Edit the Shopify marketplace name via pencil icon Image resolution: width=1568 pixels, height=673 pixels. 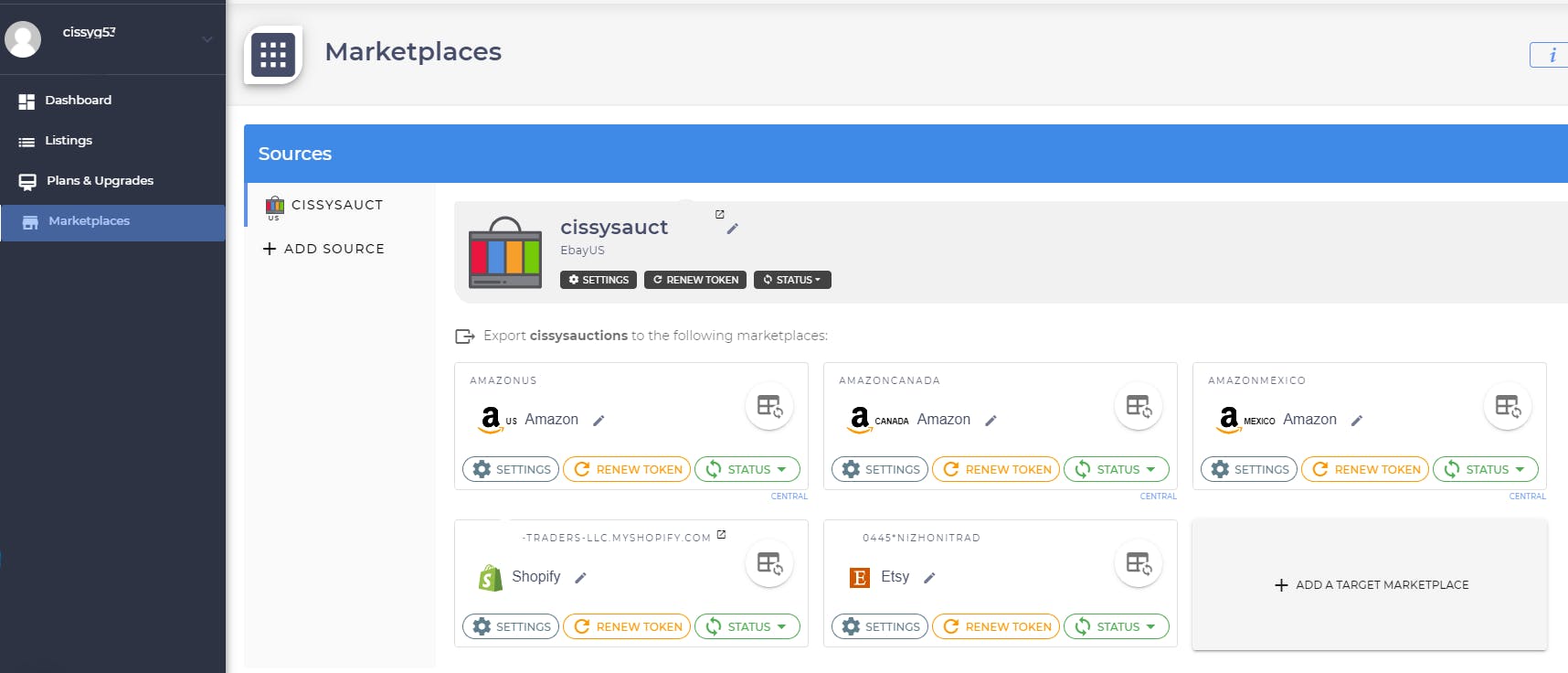[x=580, y=578]
